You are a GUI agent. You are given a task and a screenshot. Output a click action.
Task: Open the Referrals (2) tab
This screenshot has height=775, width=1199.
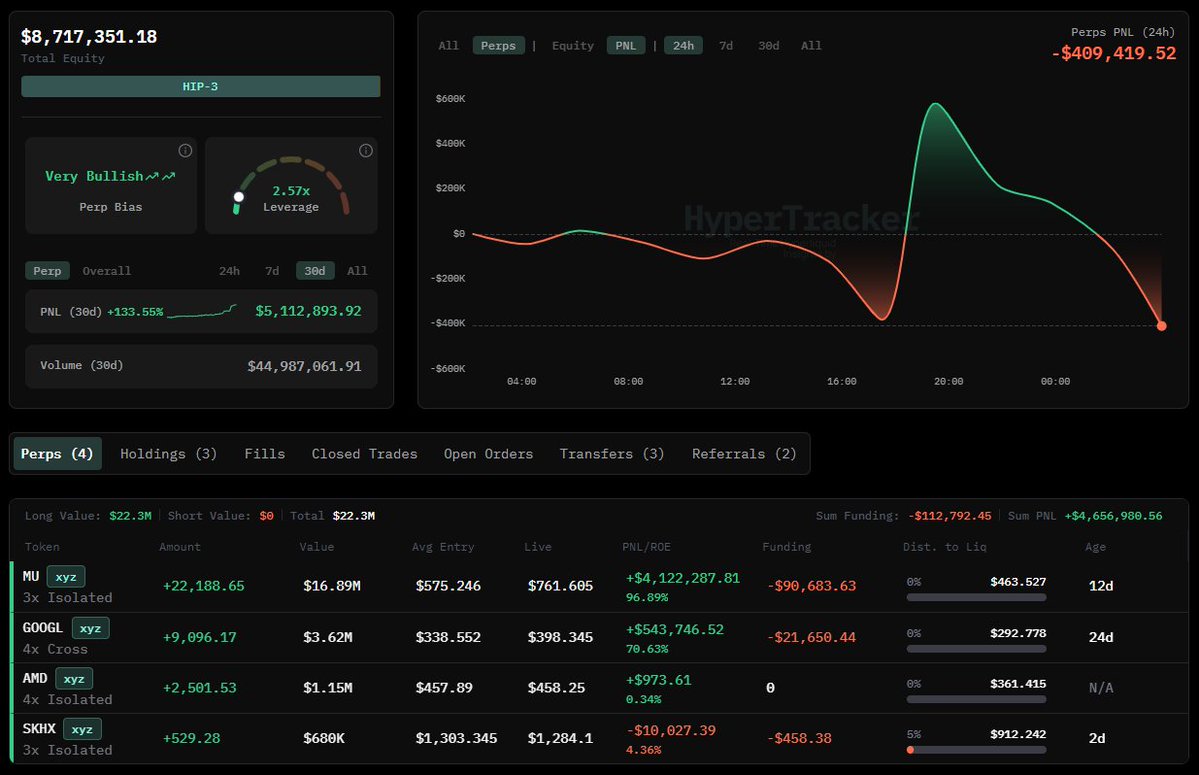pyautogui.click(x=744, y=454)
